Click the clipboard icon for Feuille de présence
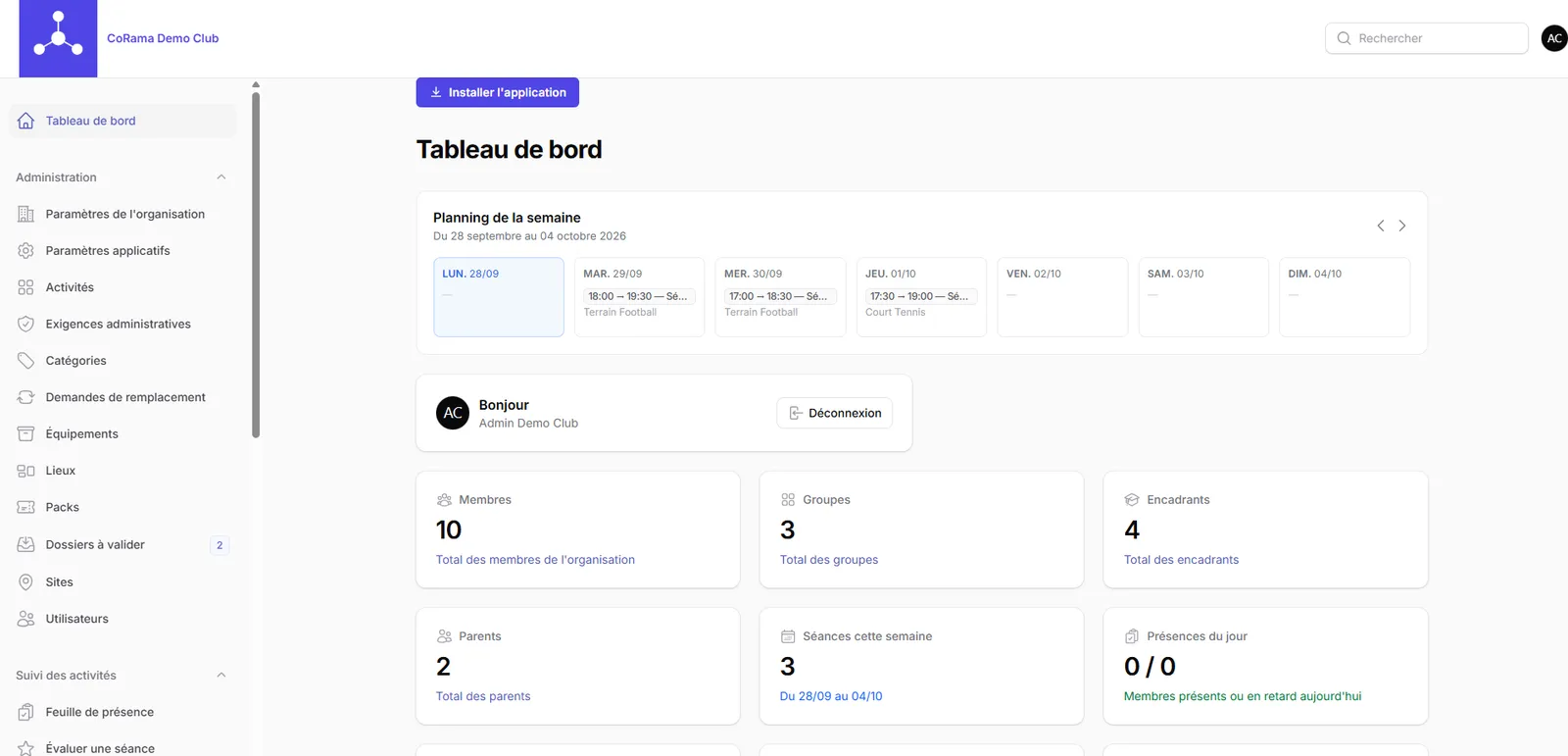This screenshot has height=756, width=1568. (x=25, y=712)
